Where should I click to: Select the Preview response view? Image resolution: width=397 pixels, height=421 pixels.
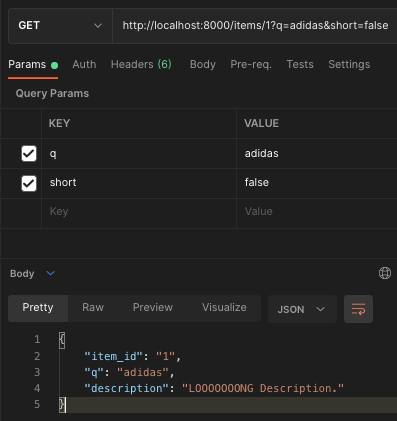(153, 308)
